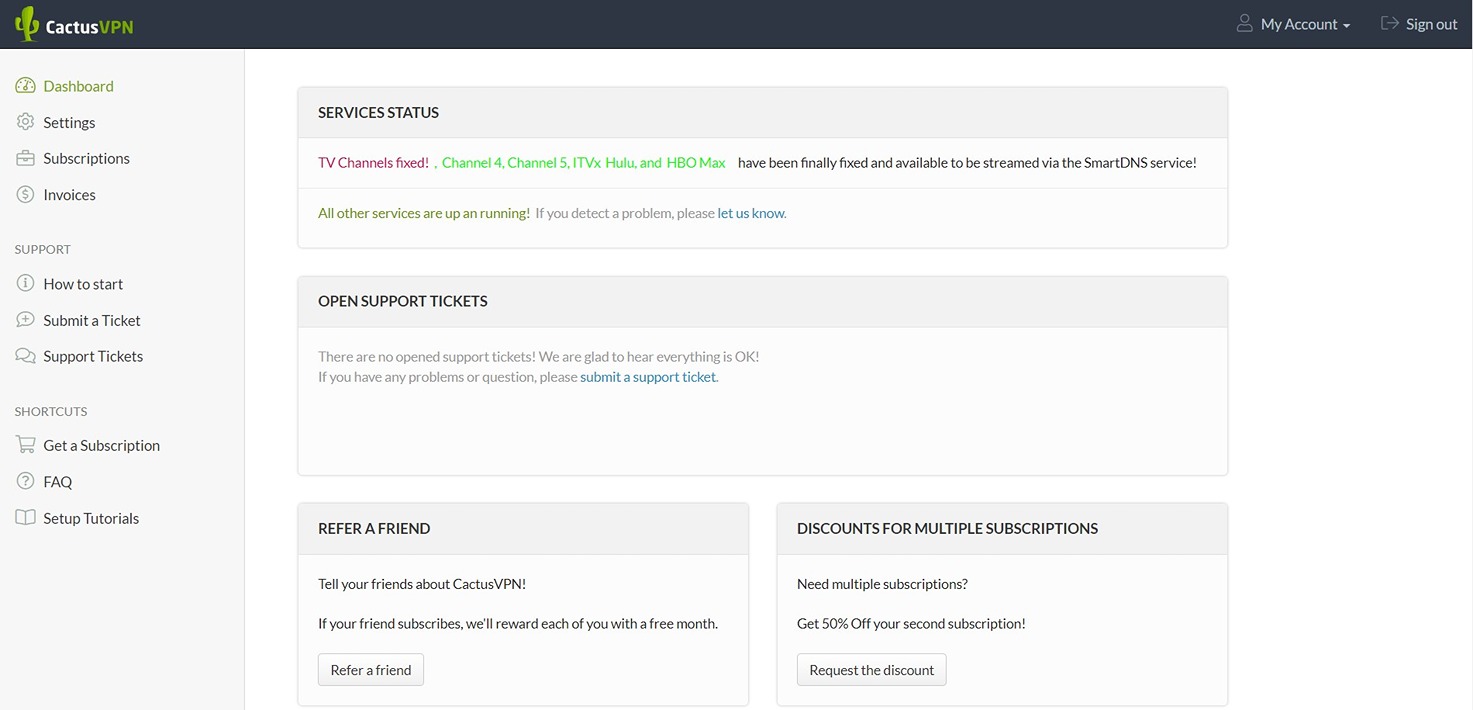Click the Sign out icon
Image resolution: width=1473 pixels, height=710 pixels.
(x=1389, y=23)
